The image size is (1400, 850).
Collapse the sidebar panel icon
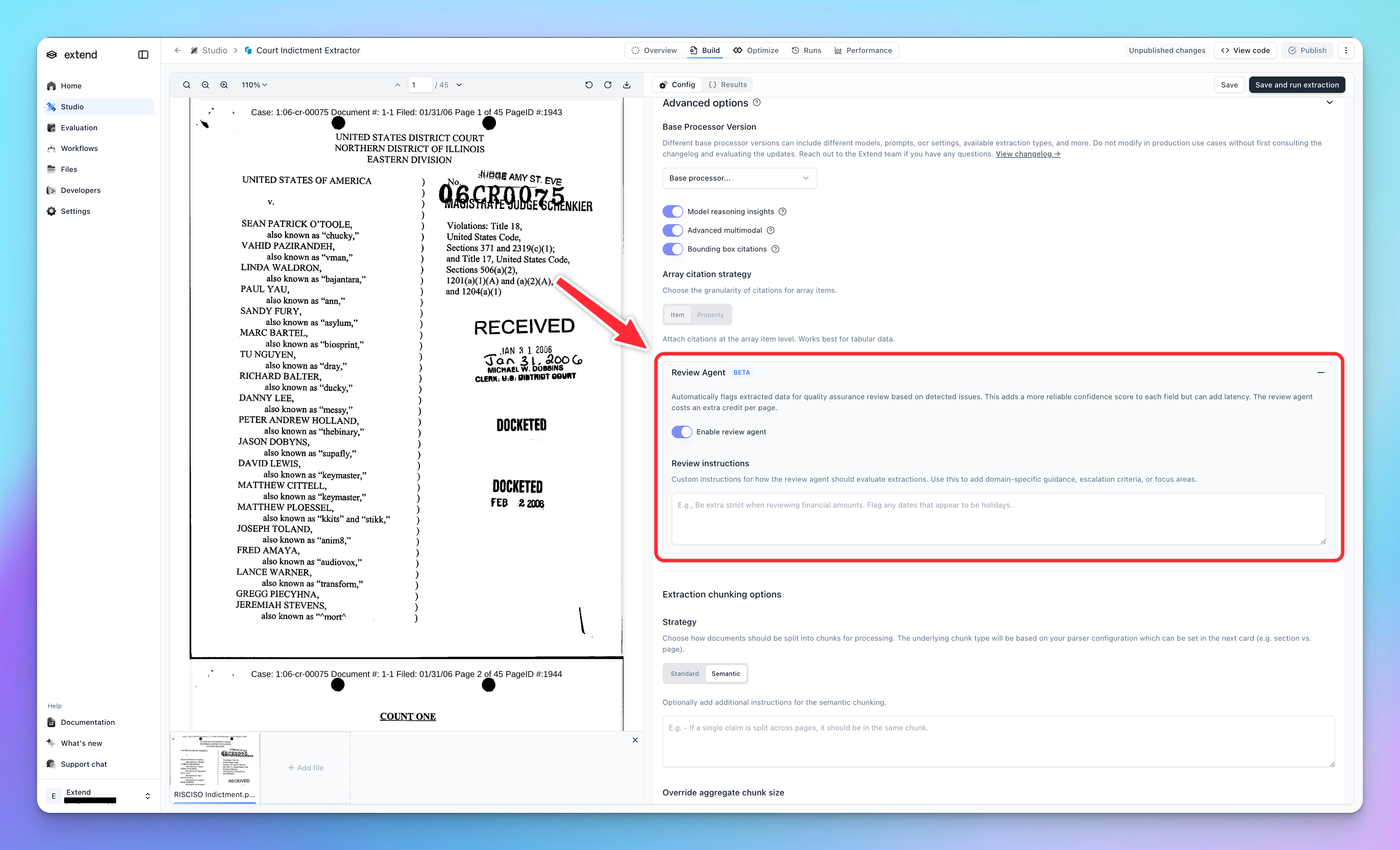point(143,55)
